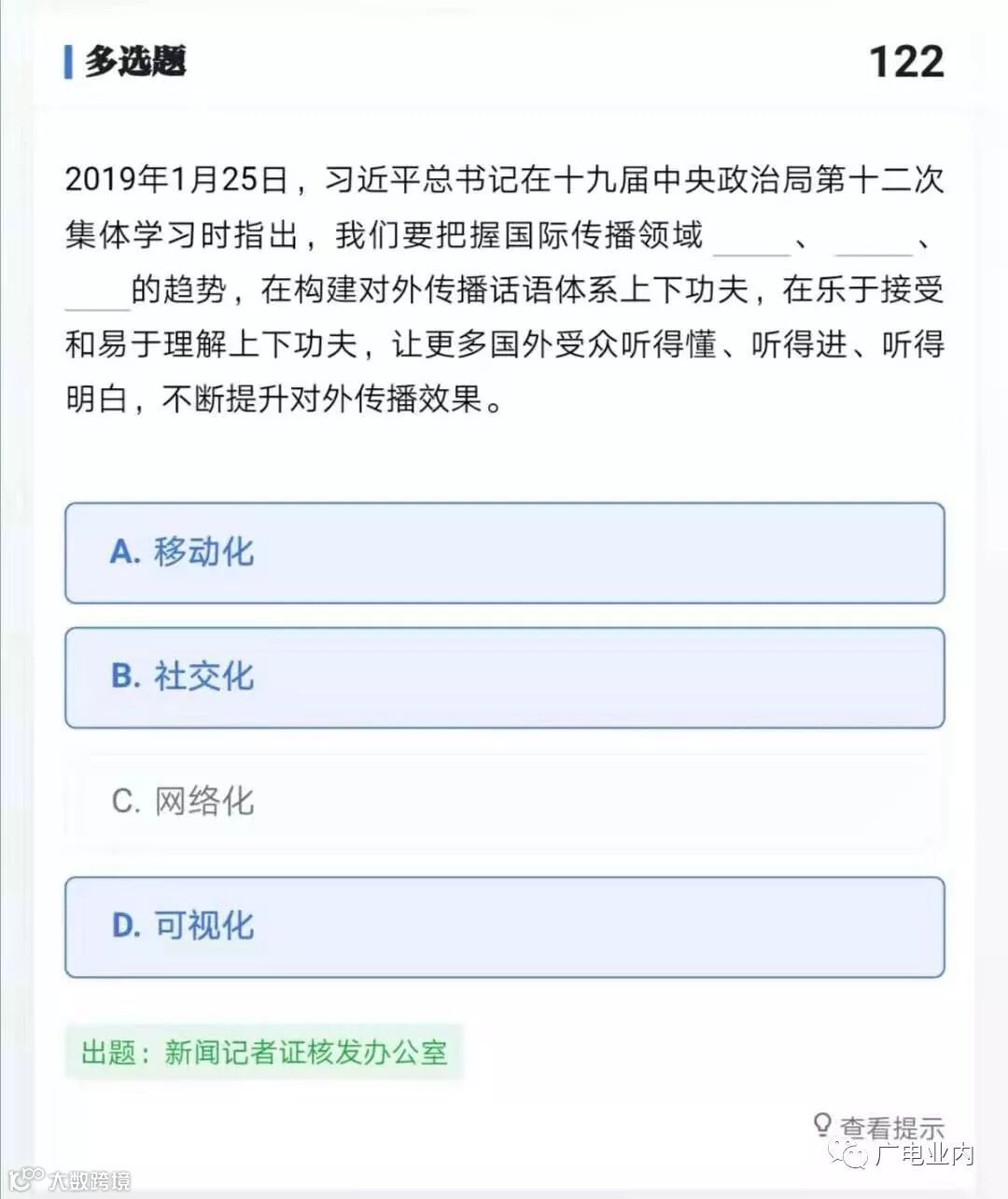The image size is (1008, 1199).
Task: Click the 多选题 question type heading
Action: pyautogui.click(x=136, y=62)
